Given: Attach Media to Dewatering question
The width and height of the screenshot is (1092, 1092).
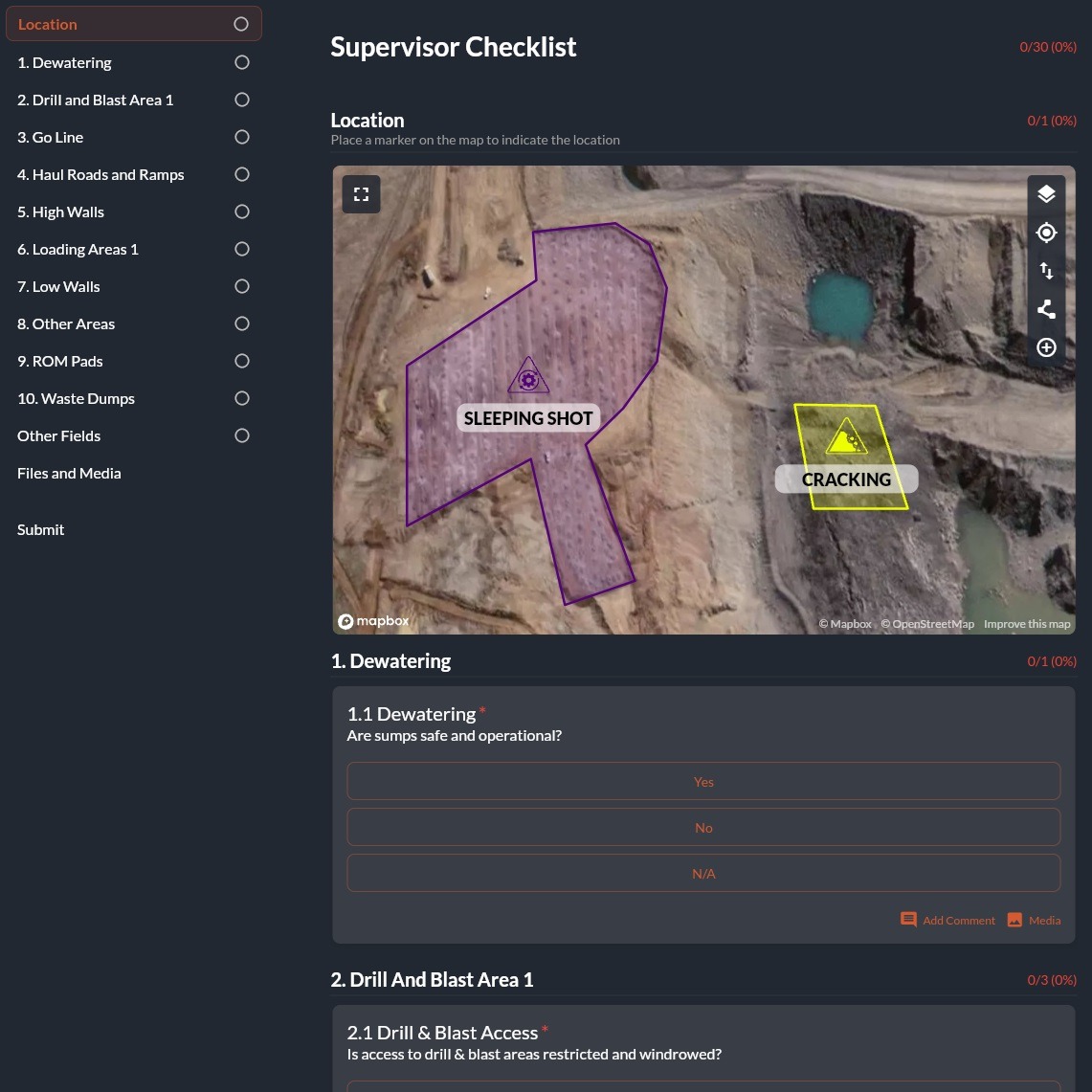Looking at the screenshot, I should pos(1035,921).
